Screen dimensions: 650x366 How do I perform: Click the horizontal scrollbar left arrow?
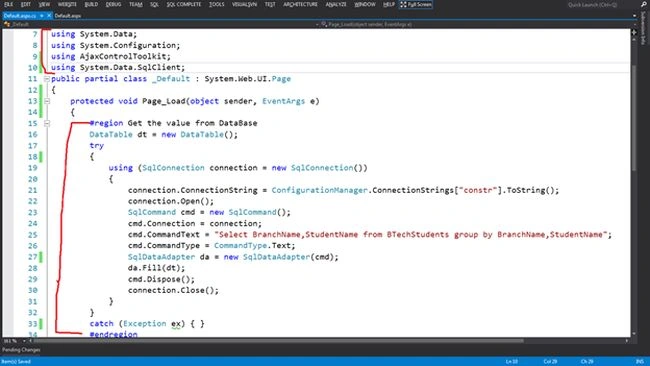click(30, 341)
